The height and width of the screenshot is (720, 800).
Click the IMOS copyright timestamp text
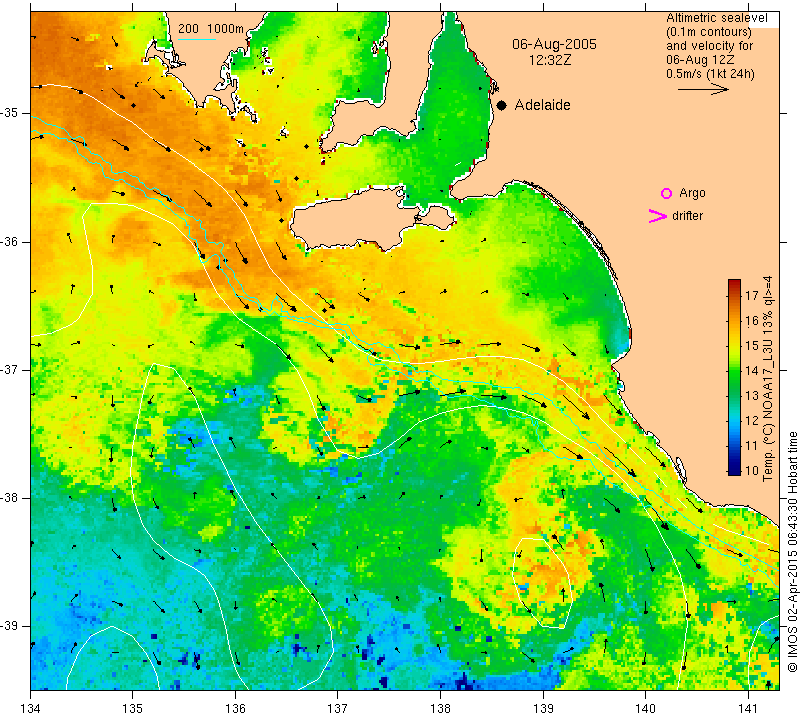792,551
